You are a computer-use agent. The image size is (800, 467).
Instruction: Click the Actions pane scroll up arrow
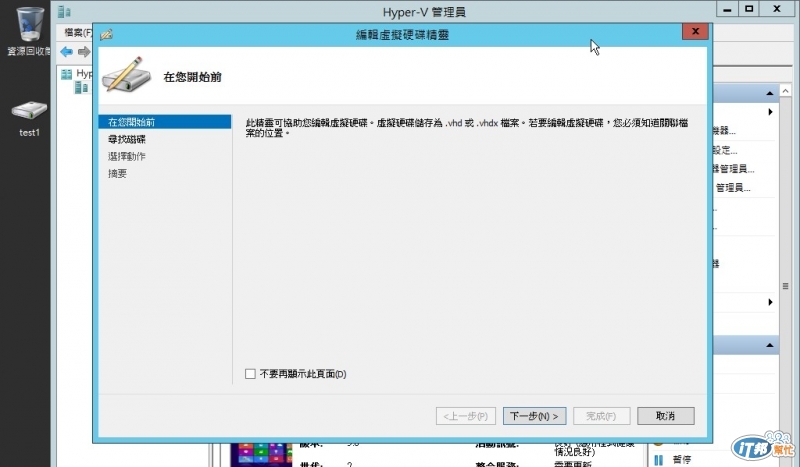click(x=785, y=91)
